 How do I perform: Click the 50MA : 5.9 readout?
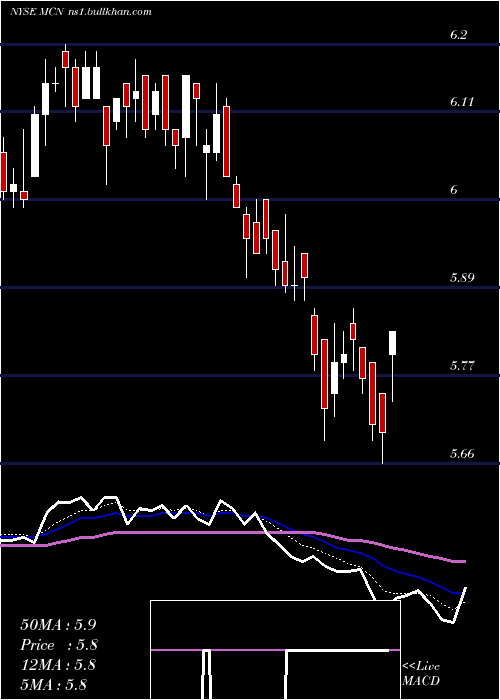click(x=58, y=625)
